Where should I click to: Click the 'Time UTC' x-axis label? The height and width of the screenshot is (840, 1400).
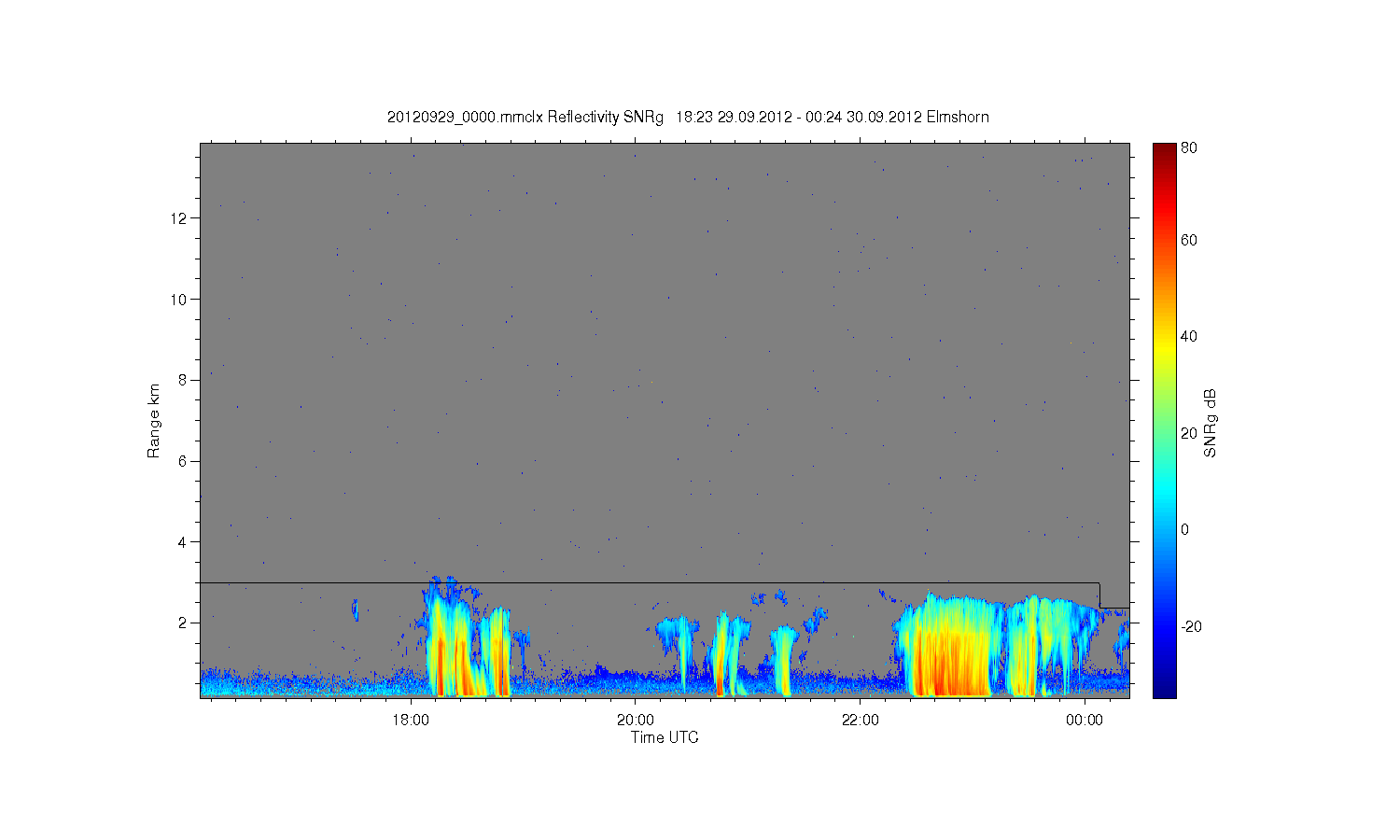point(665,737)
